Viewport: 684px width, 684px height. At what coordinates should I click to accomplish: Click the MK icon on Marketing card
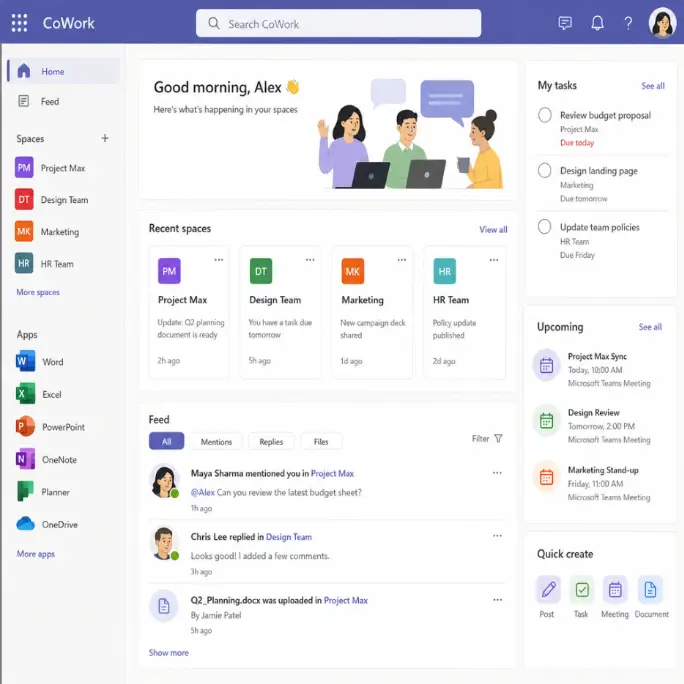[352, 271]
